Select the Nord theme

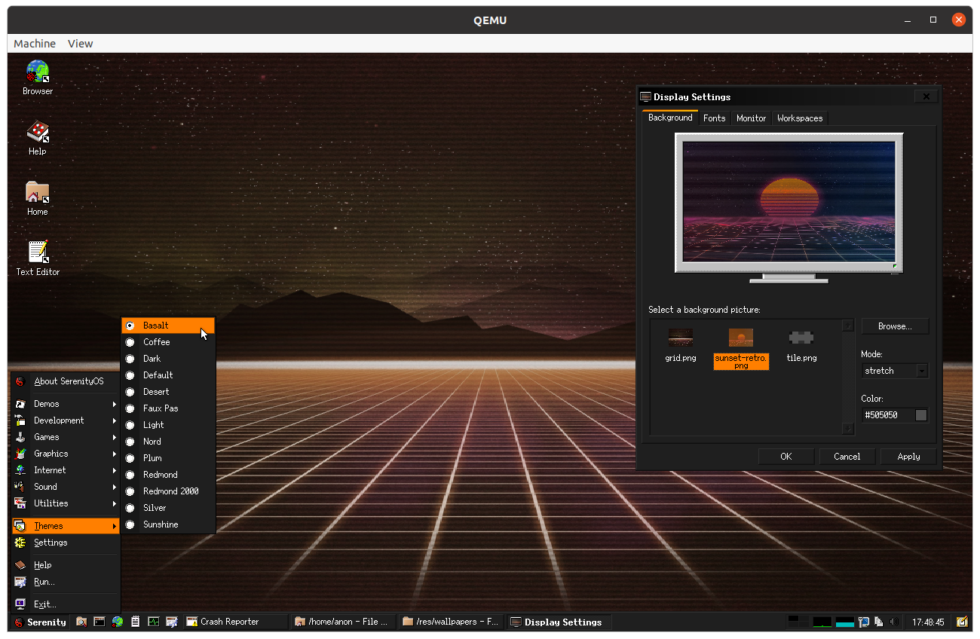point(151,441)
